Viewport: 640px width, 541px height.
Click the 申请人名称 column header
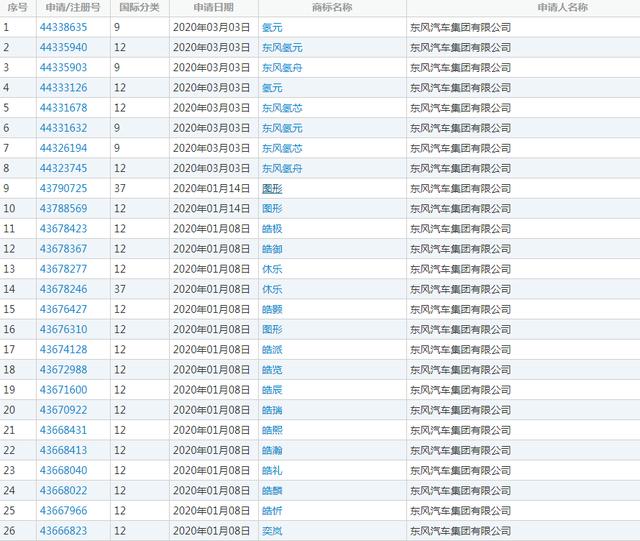click(x=562, y=7)
